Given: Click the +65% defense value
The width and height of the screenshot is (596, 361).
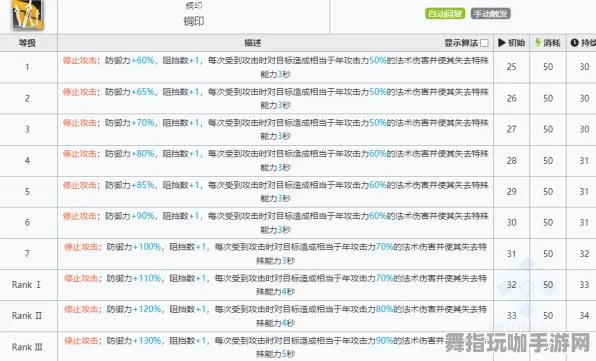Looking at the screenshot, I should (143, 92).
